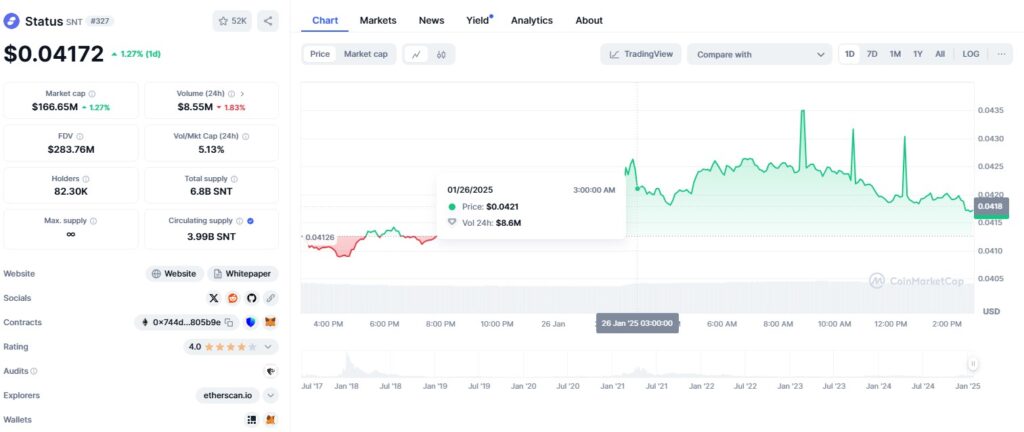This screenshot has height=432, width=1024.
Task: Select the 7D time range
Action: pos(872,54)
